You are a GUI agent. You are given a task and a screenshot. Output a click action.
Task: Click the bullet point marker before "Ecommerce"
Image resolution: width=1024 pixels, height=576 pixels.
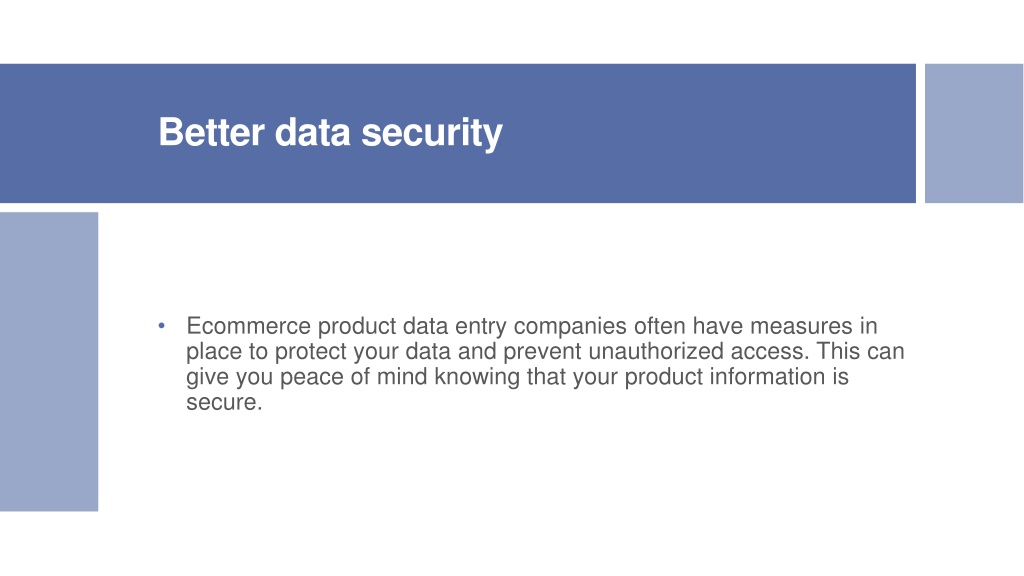tap(161, 325)
